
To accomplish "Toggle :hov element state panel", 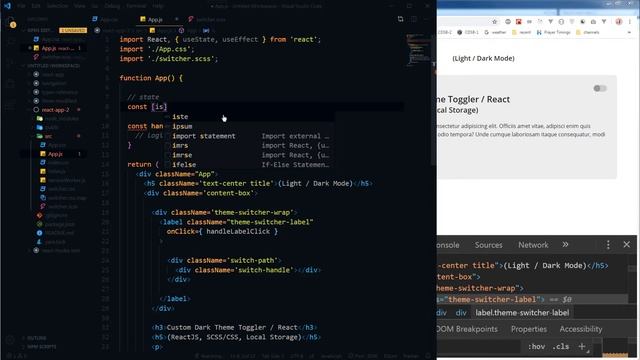I will [536, 346].
